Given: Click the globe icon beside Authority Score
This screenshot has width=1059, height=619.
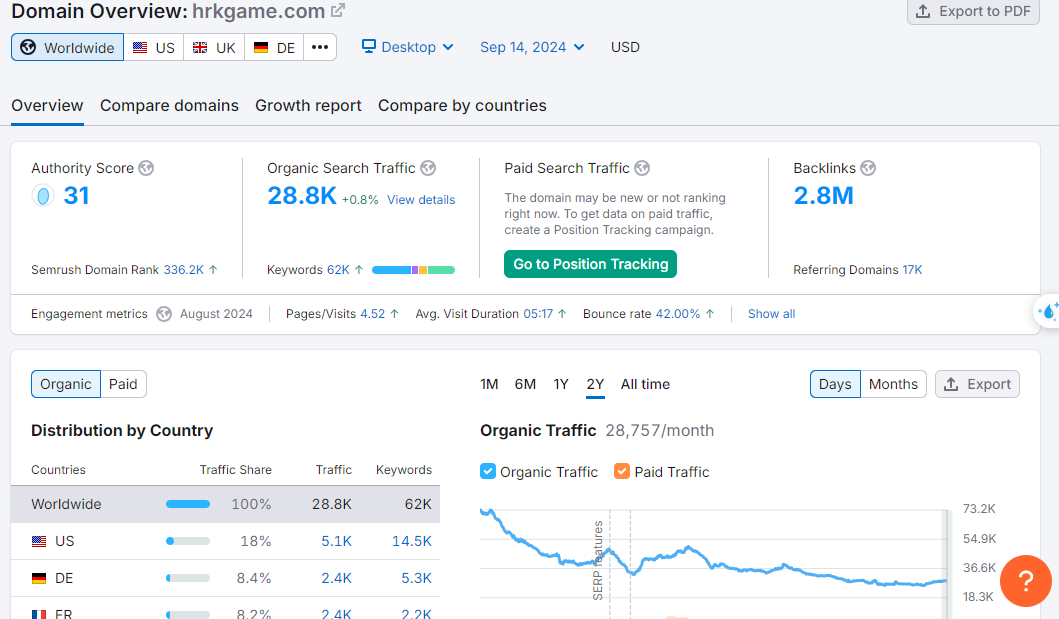Looking at the screenshot, I should coord(146,168).
